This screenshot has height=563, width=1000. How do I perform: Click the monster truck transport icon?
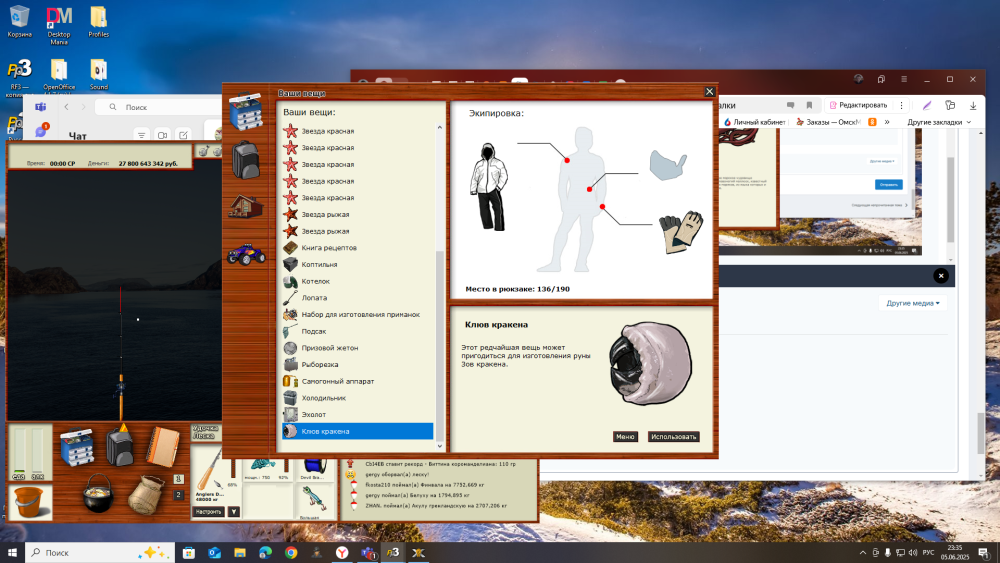click(x=246, y=254)
